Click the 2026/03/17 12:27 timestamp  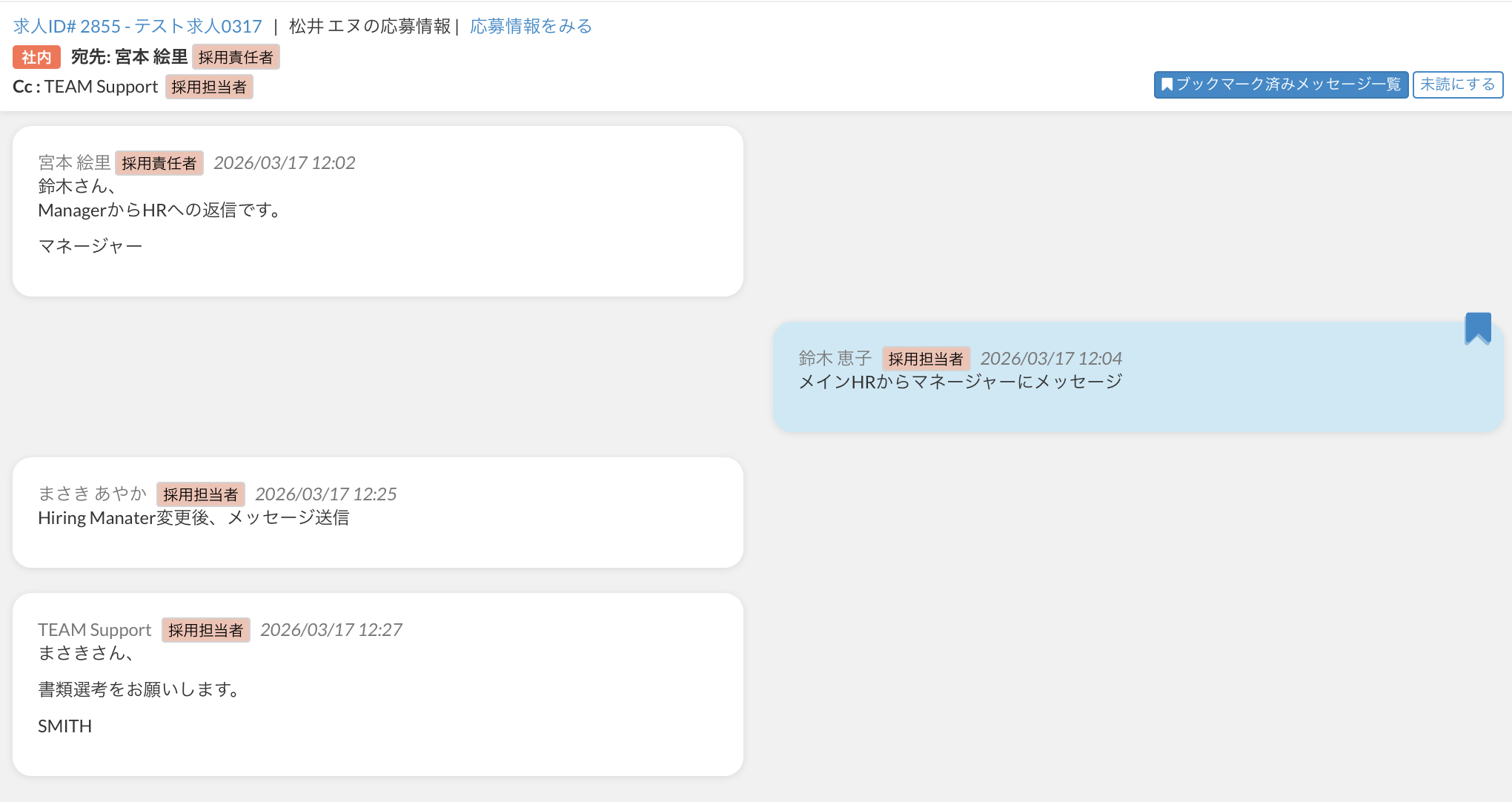coord(331,630)
